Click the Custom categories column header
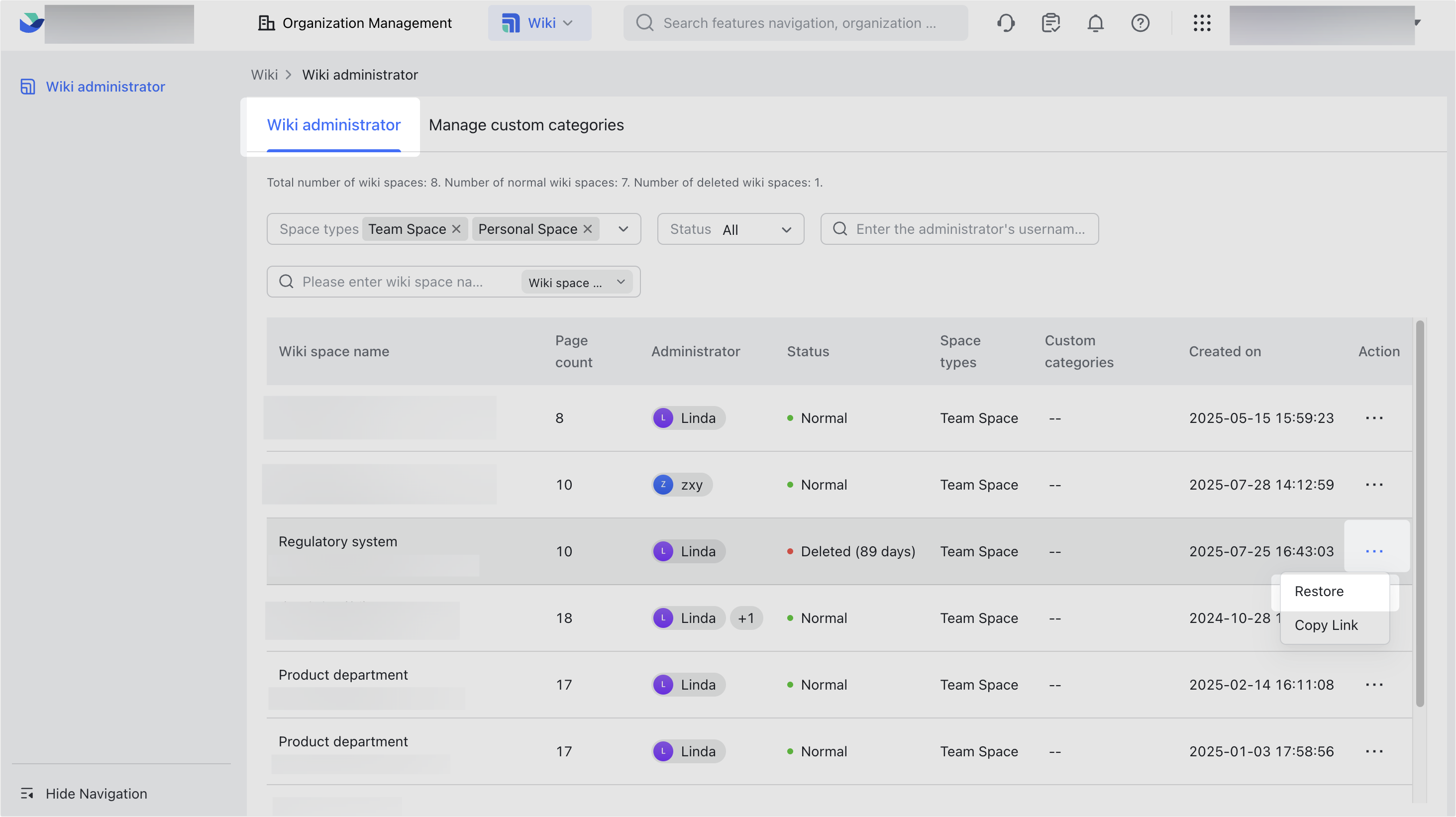This screenshot has width=1456, height=817. pyautogui.click(x=1078, y=351)
